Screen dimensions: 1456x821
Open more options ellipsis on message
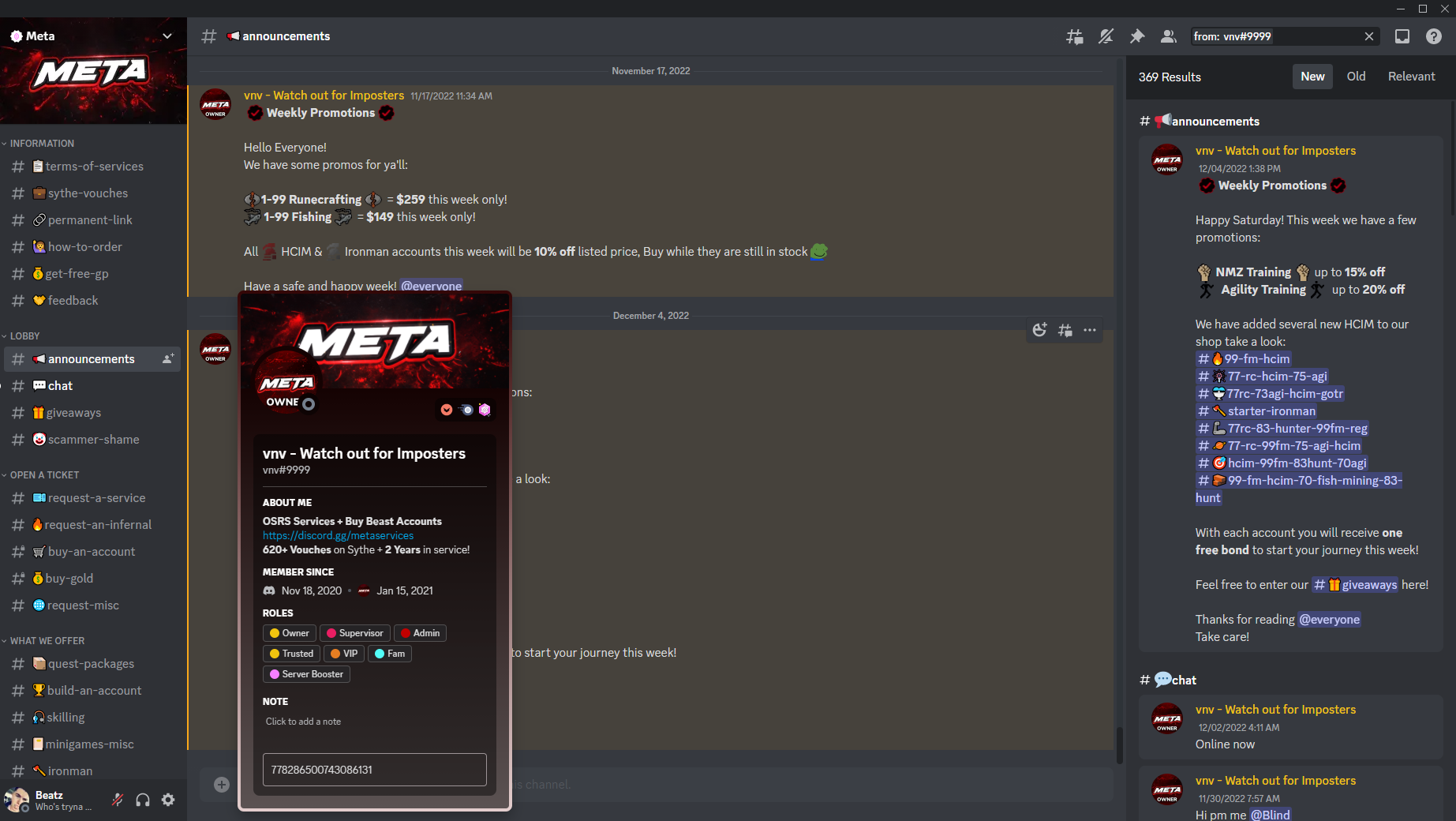click(1090, 330)
